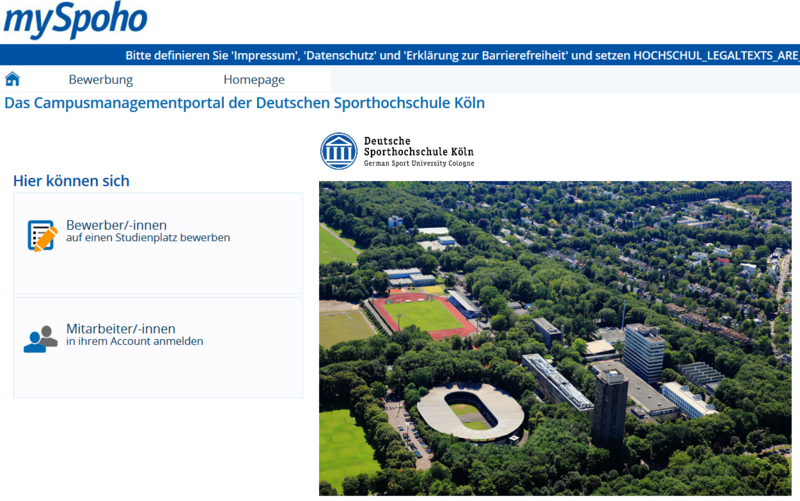Screen dimensions: 800x501
Task: Click the mySpoho logo
Action: tap(76, 20)
